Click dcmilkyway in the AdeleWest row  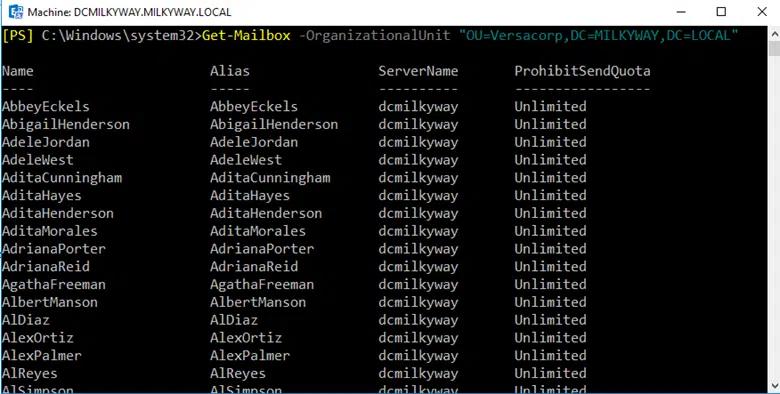[x=418, y=160]
